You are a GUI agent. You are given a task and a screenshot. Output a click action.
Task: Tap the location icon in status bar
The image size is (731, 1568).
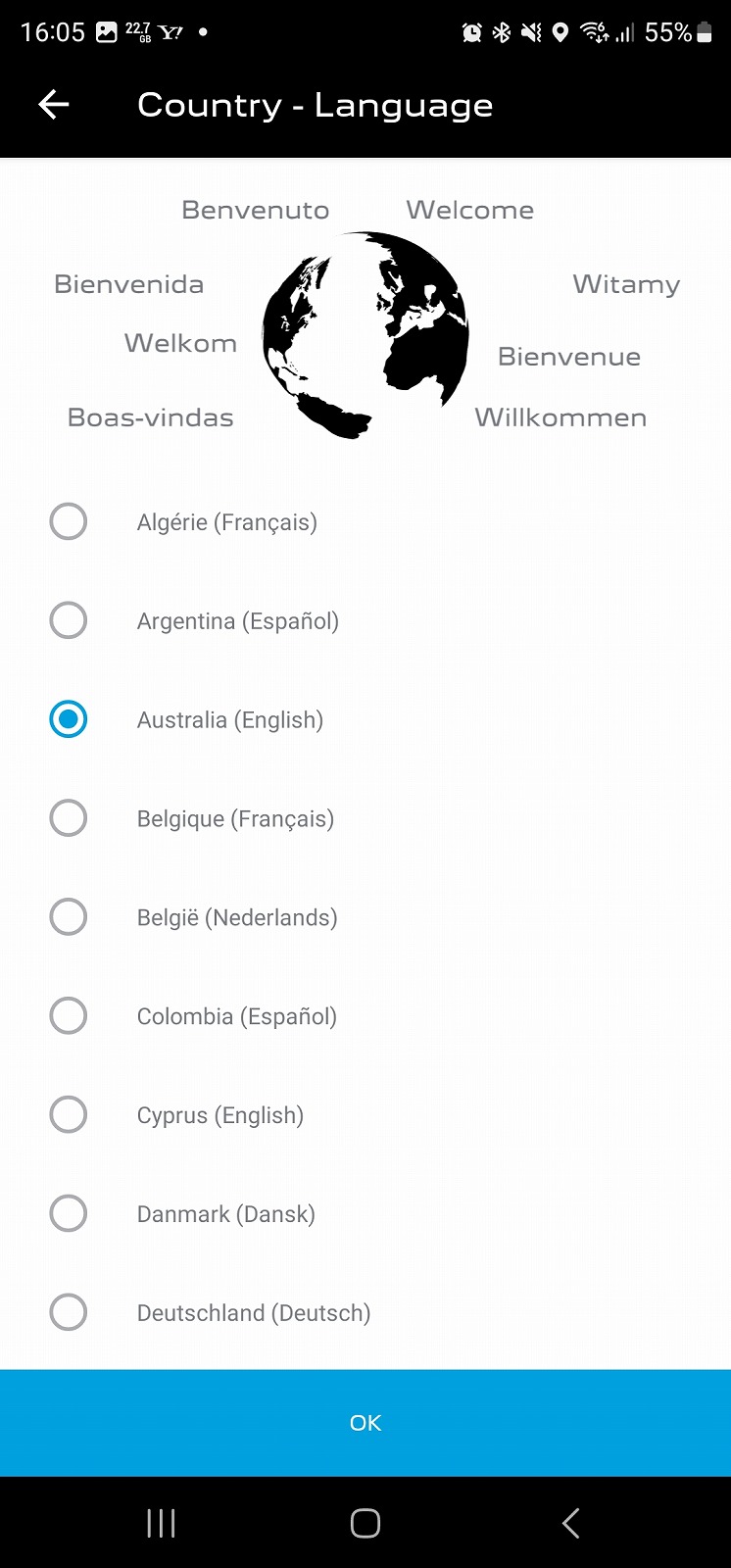pyautogui.click(x=560, y=32)
